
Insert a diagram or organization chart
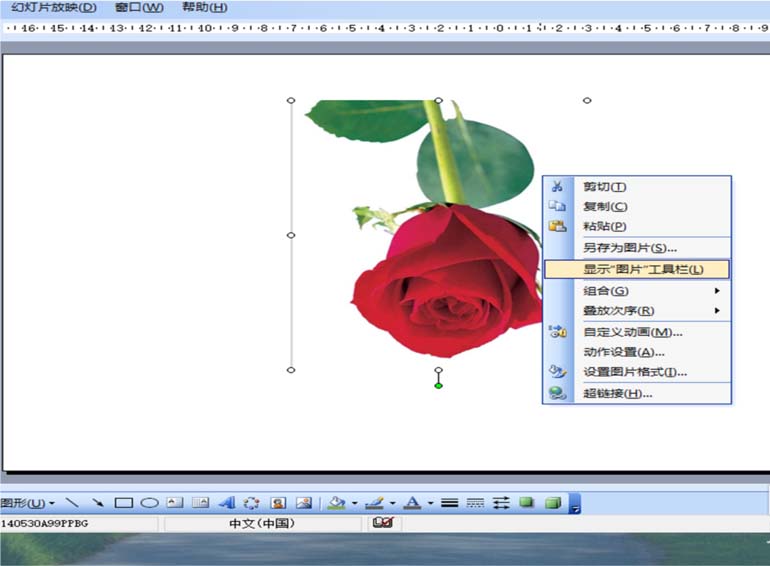(251, 503)
